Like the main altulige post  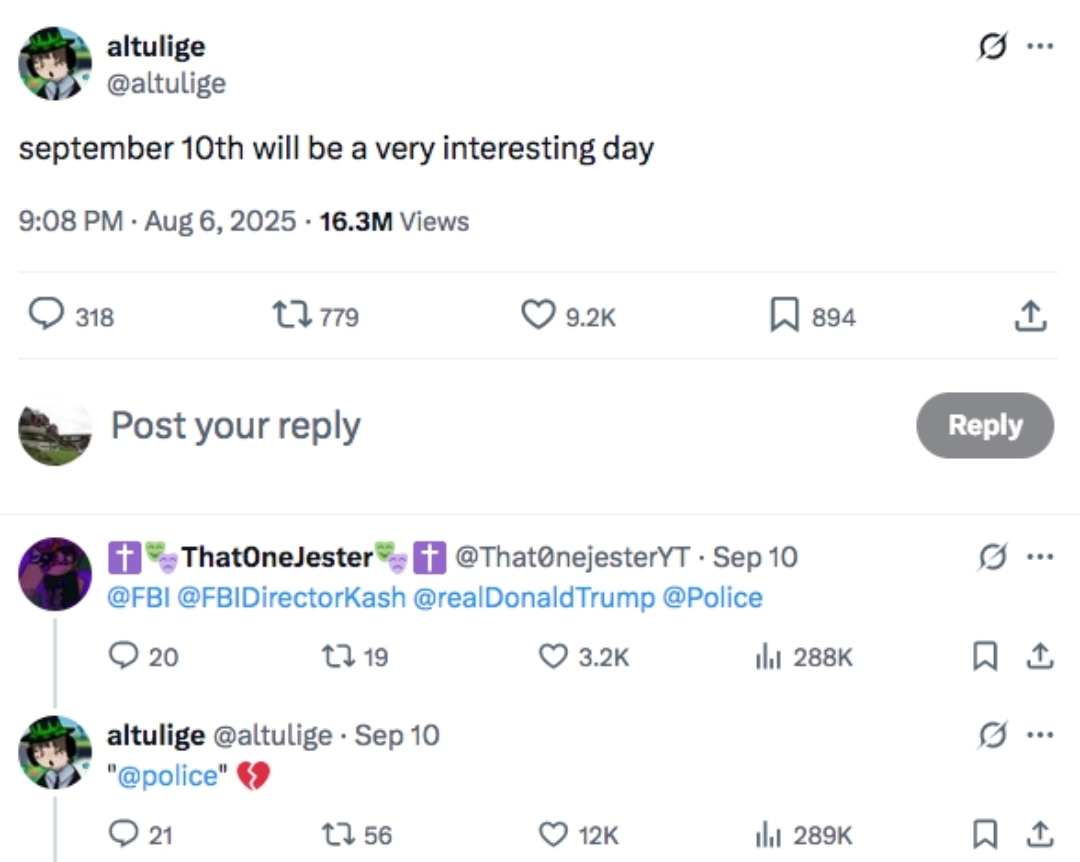[538, 316]
